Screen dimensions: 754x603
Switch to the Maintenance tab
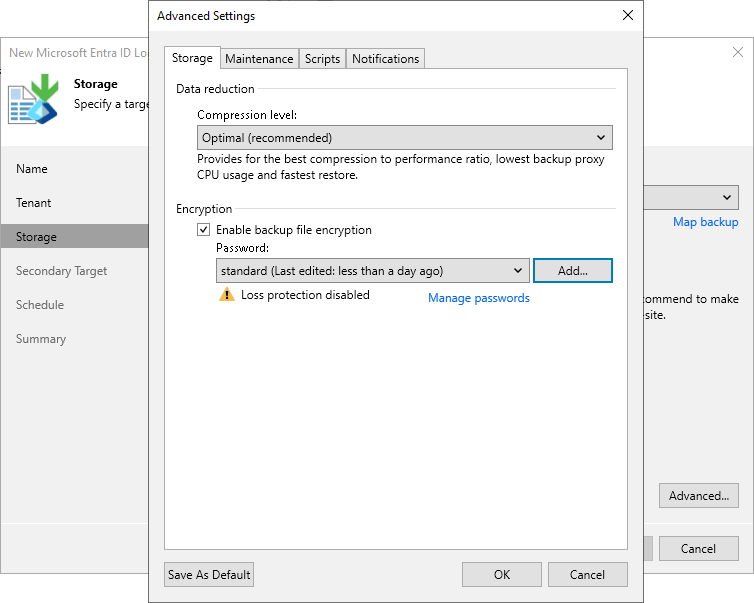[259, 59]
